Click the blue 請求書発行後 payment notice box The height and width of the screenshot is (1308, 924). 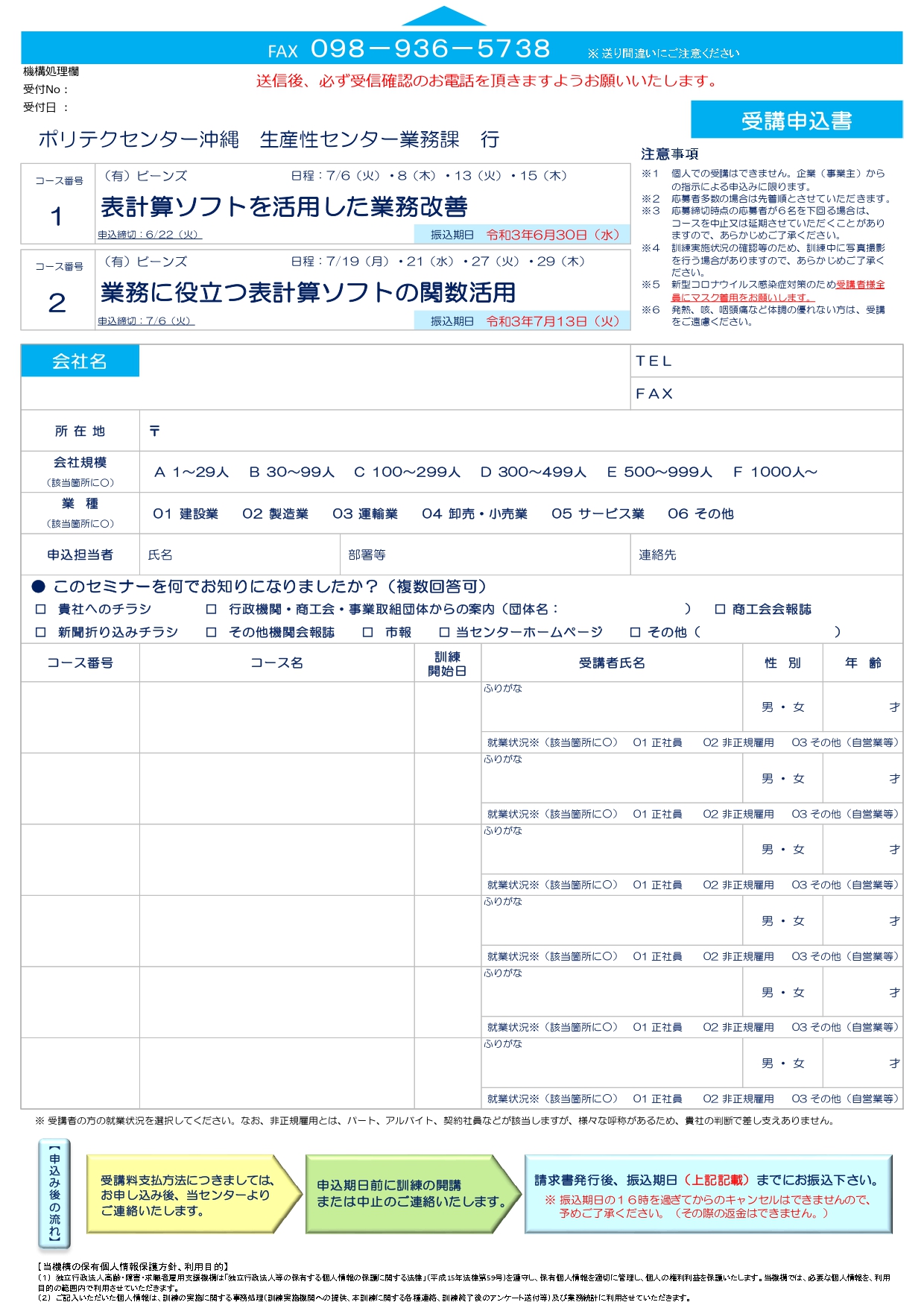[709, 1195]
